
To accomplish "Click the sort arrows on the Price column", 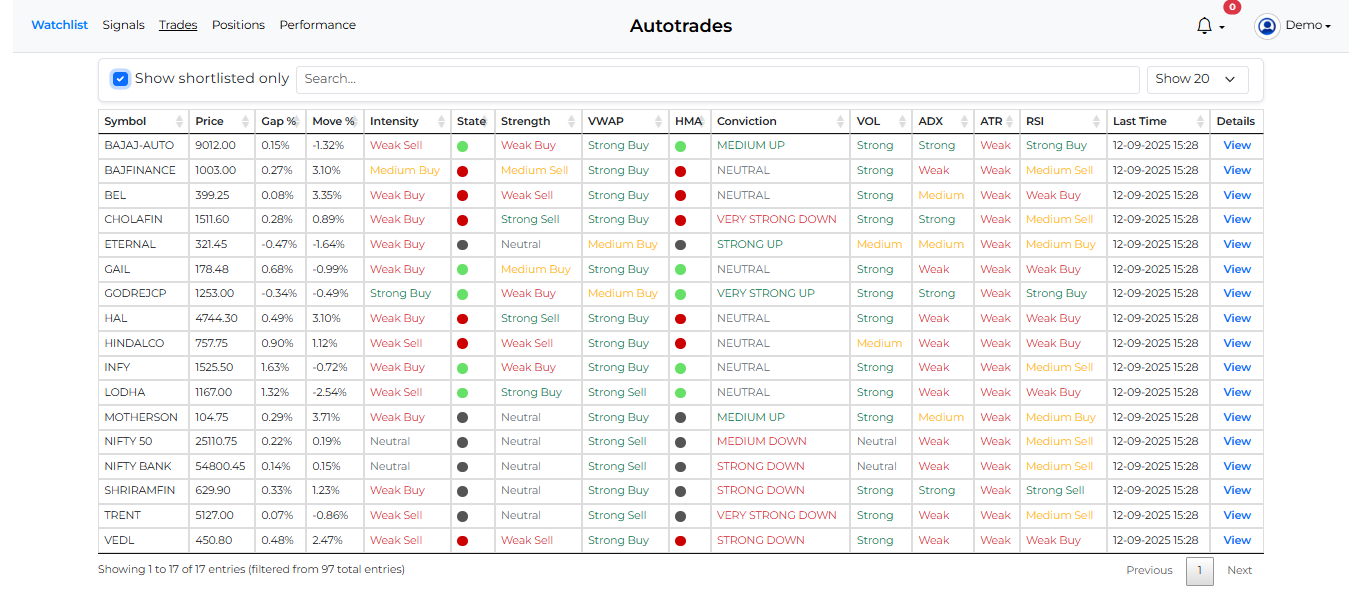I will [243, 121].
